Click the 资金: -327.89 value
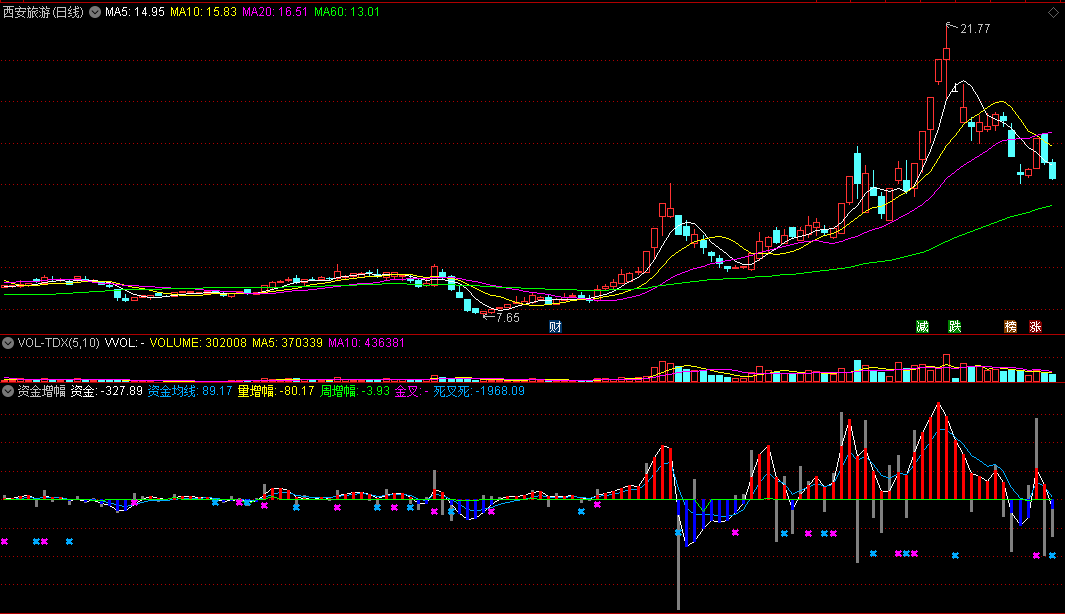Screen dimensions: 1065x614 [107, 391]
